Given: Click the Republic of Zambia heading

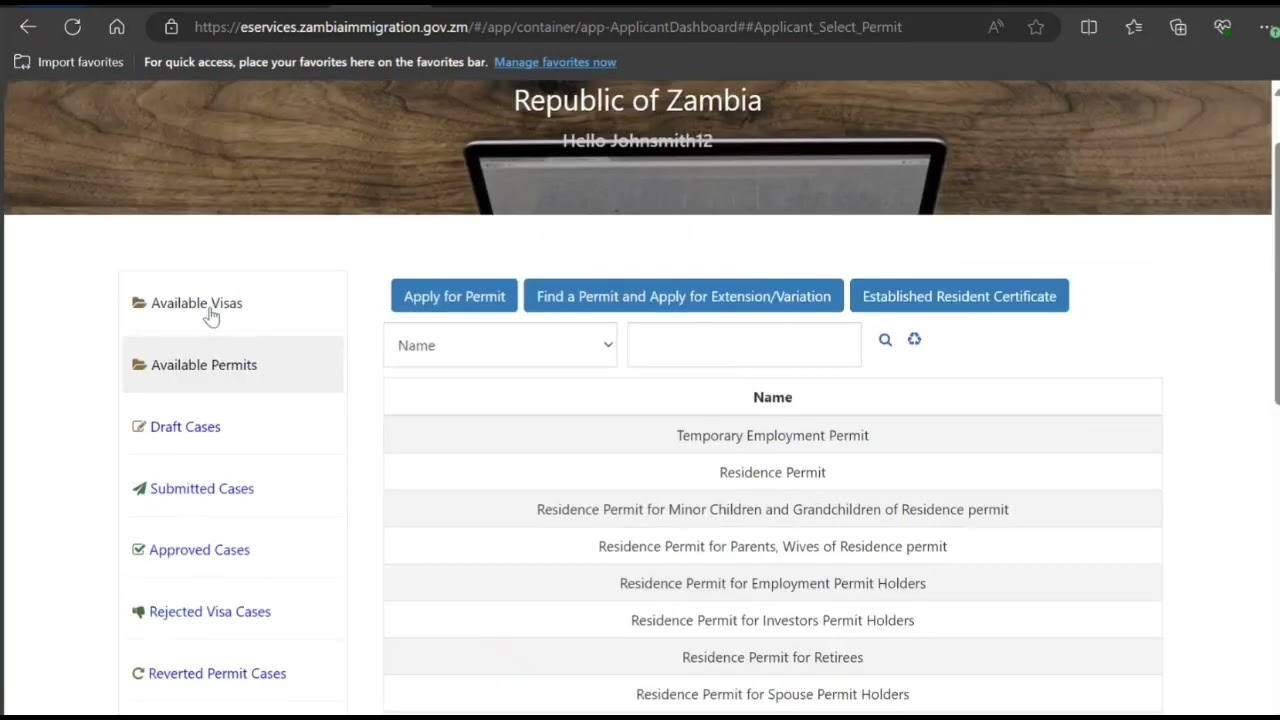Looking at the screenshot, I should click(638, 100).
